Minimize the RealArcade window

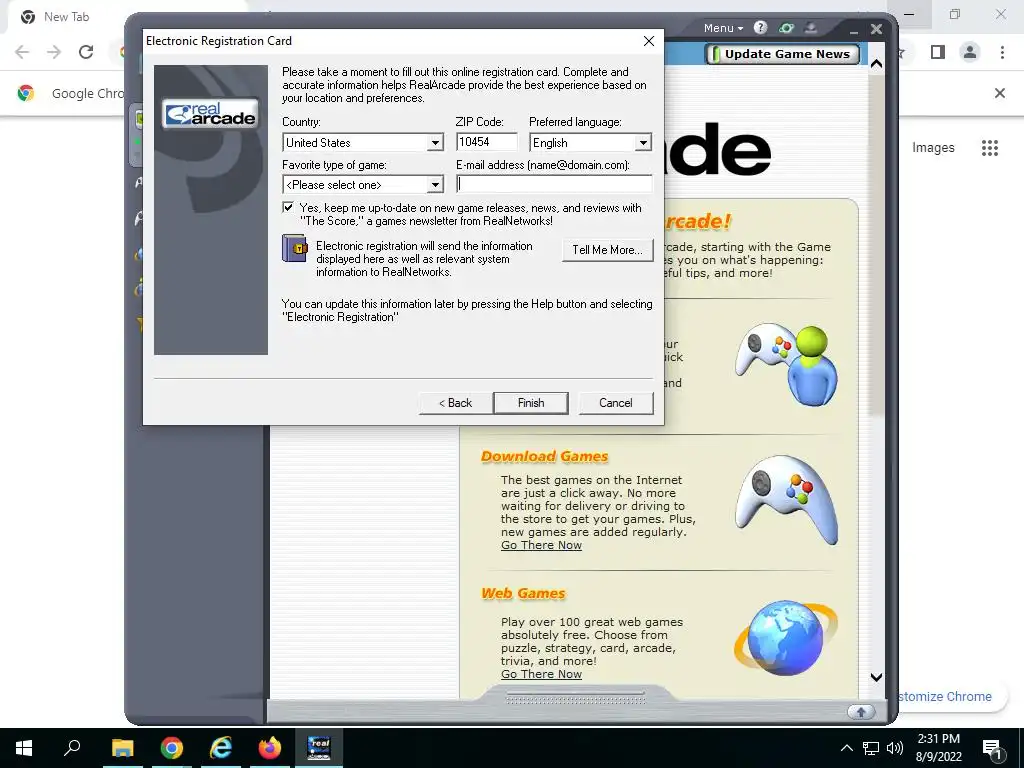854,29
